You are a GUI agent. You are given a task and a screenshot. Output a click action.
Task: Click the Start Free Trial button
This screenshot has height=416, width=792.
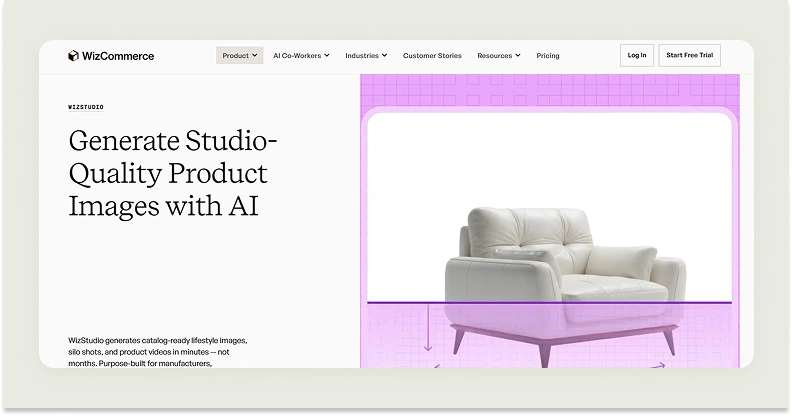click(689, 56)
